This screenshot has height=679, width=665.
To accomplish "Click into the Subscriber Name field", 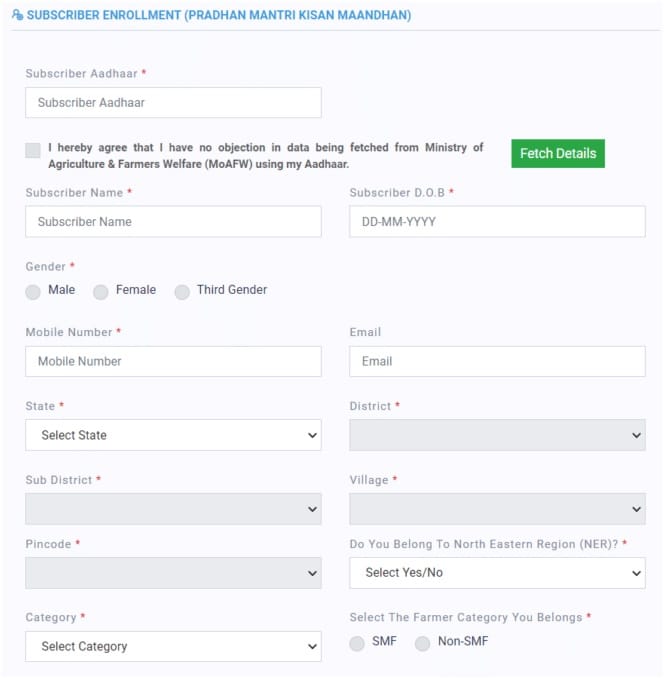I will (173, 222).
